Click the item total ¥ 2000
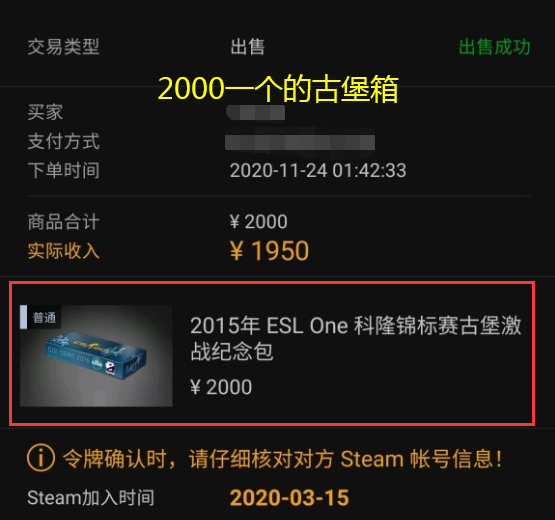Screen dimensions: 555x520 pos(258,222)
